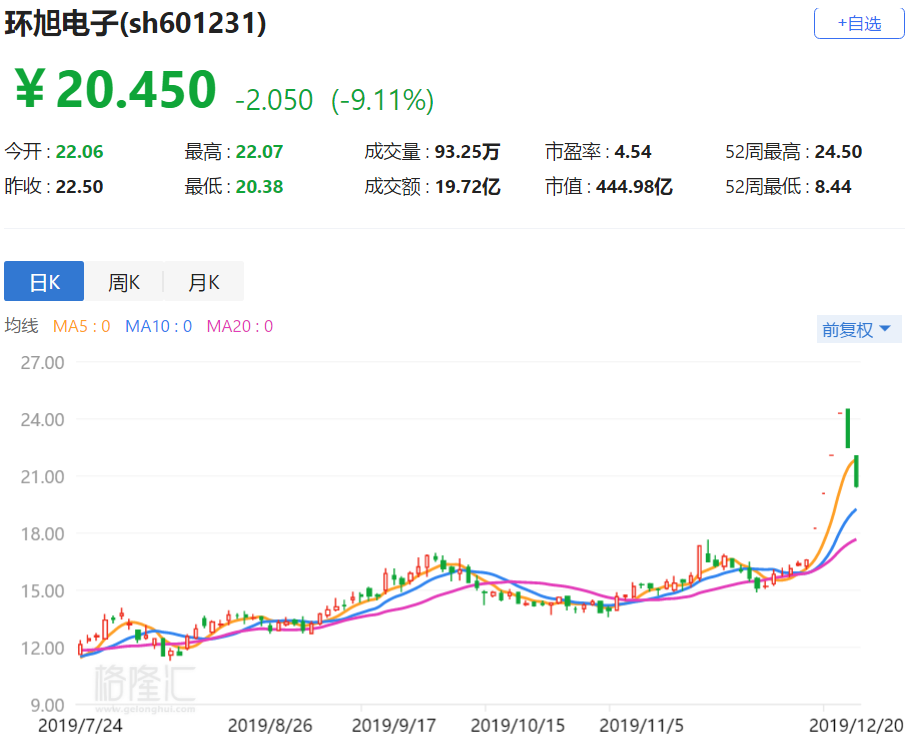Click the 市值 value 444.98亿

(x=634, y=187)
